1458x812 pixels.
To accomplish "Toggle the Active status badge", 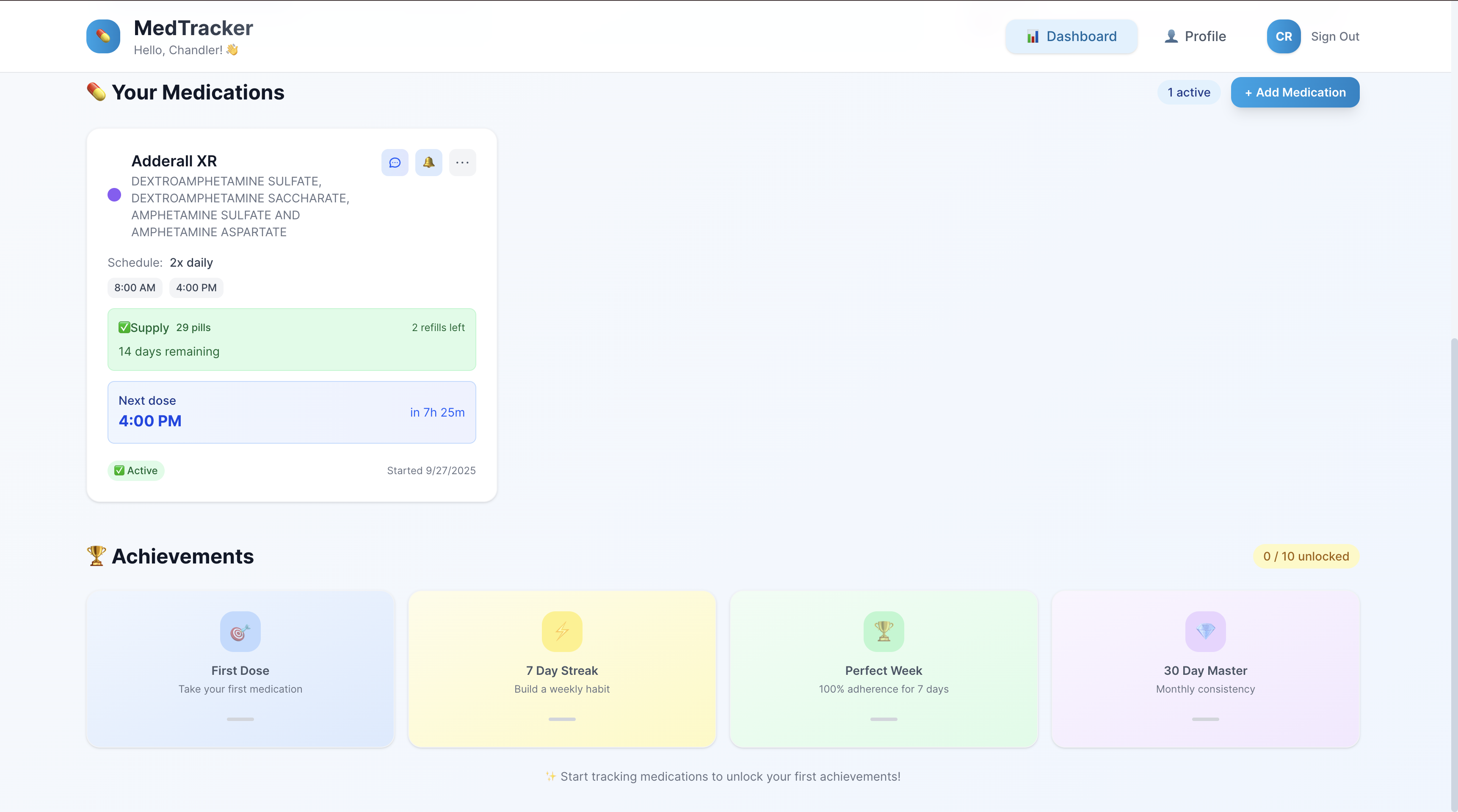I will click(136, 471).
